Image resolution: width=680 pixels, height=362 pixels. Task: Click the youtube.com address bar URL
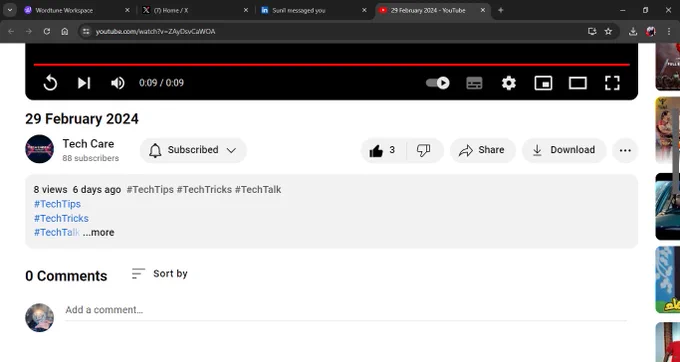155,32
